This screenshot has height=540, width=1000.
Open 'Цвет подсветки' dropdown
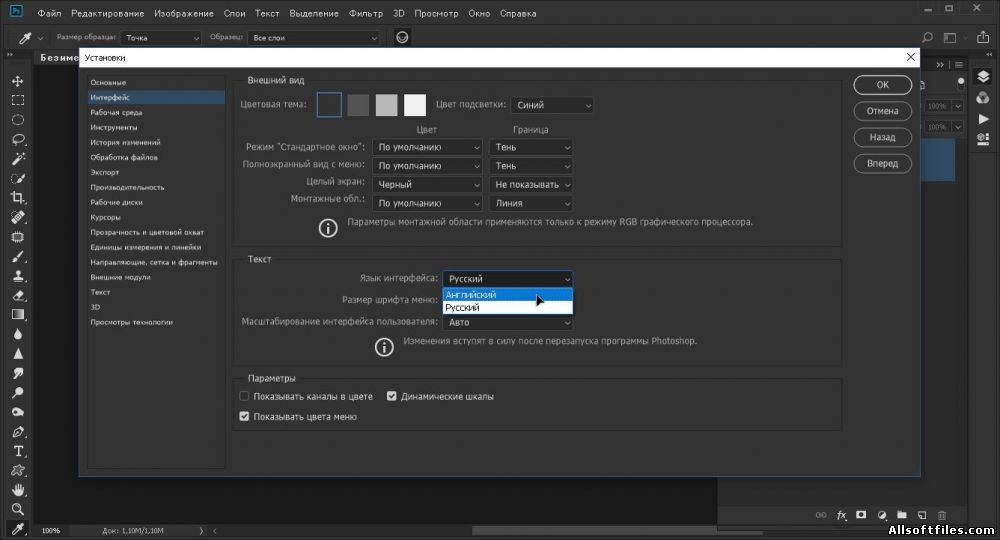(552, 105)
